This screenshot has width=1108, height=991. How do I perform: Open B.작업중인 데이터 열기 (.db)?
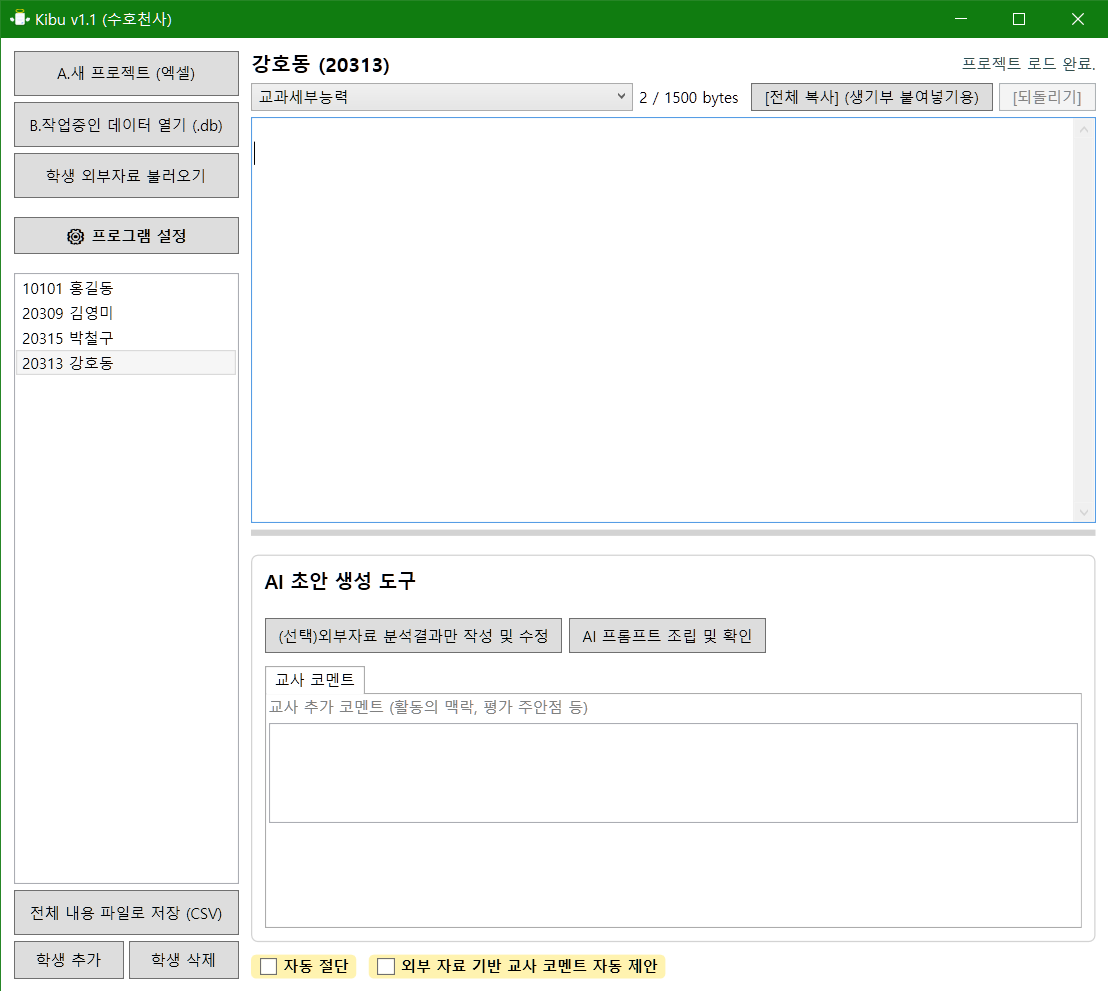126,125
